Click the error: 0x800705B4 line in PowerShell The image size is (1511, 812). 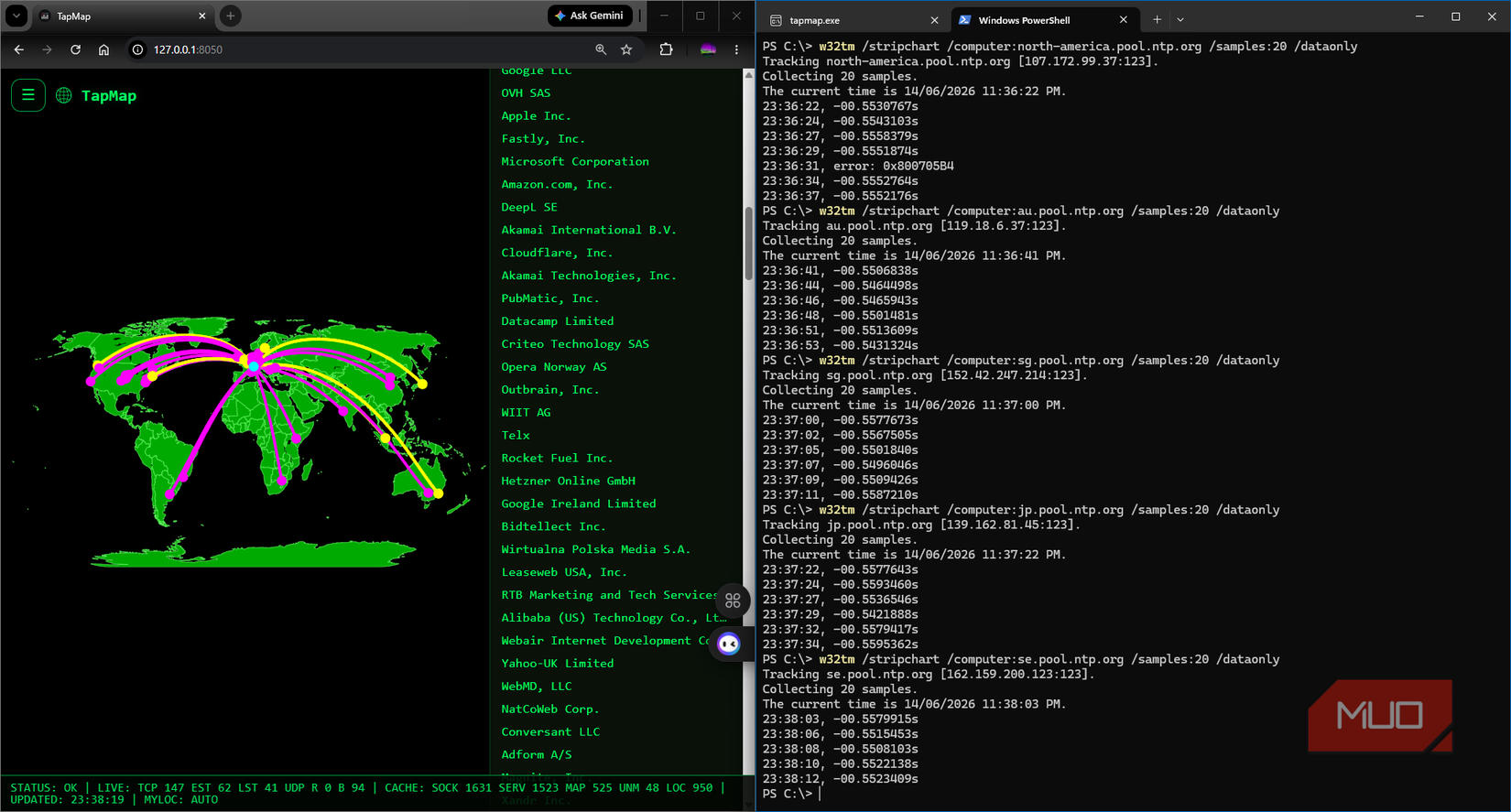pyautogui.click(x=858, y=166)
